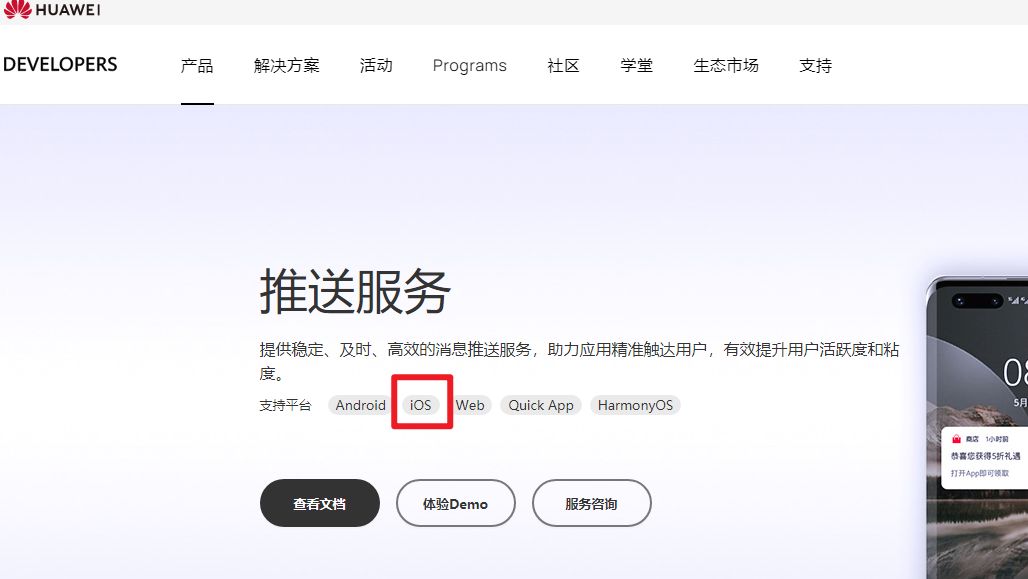This screenshot has width=1028, height=579.
Task: Open the 支持 menu
Action: coord(816,66)
